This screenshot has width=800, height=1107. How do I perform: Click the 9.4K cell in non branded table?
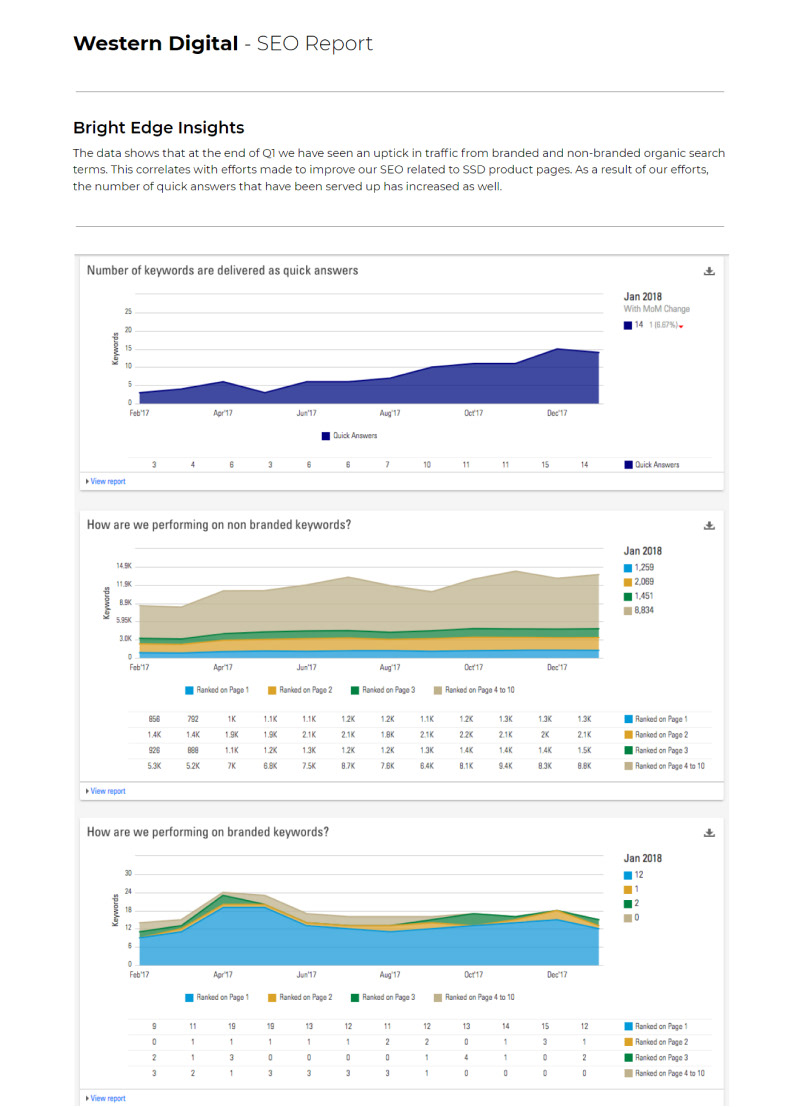[506, 766]
